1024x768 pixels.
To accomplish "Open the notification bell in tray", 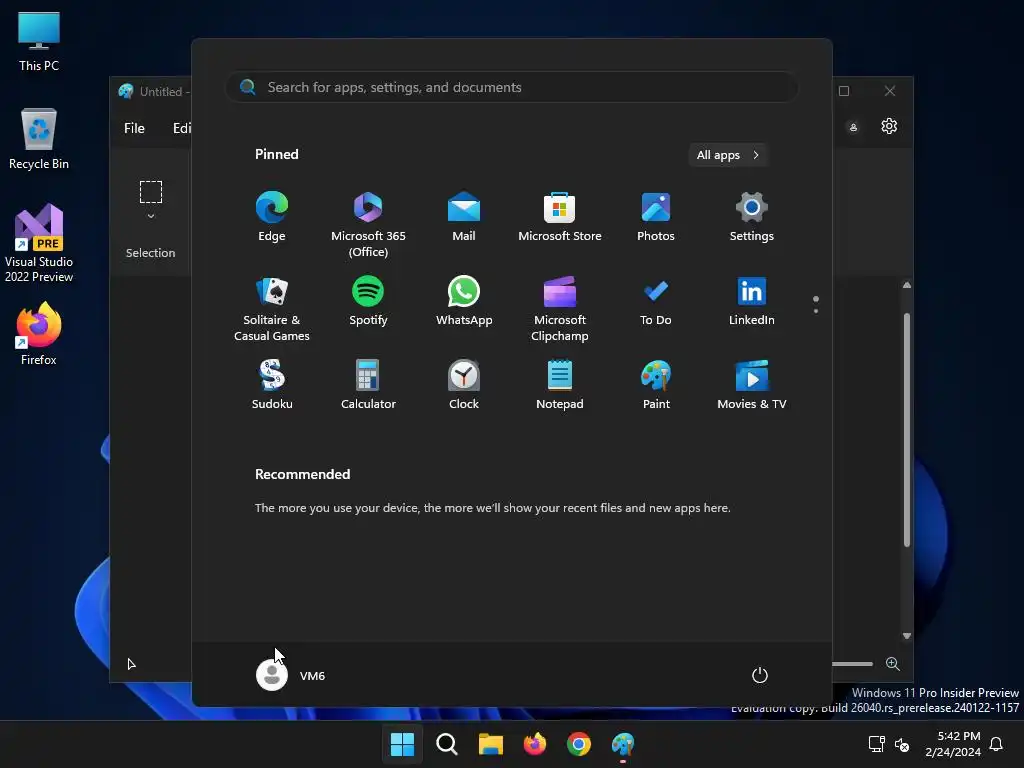I will coord(996,744).
